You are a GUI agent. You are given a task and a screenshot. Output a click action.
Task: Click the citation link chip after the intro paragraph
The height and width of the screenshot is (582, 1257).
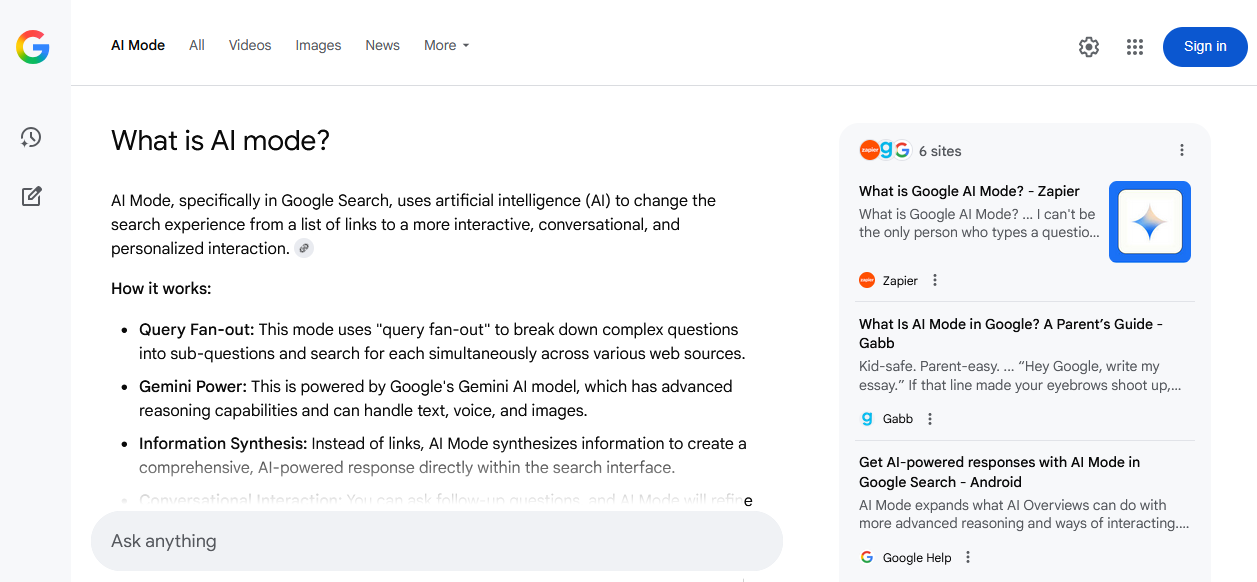(x=303, y=247)
